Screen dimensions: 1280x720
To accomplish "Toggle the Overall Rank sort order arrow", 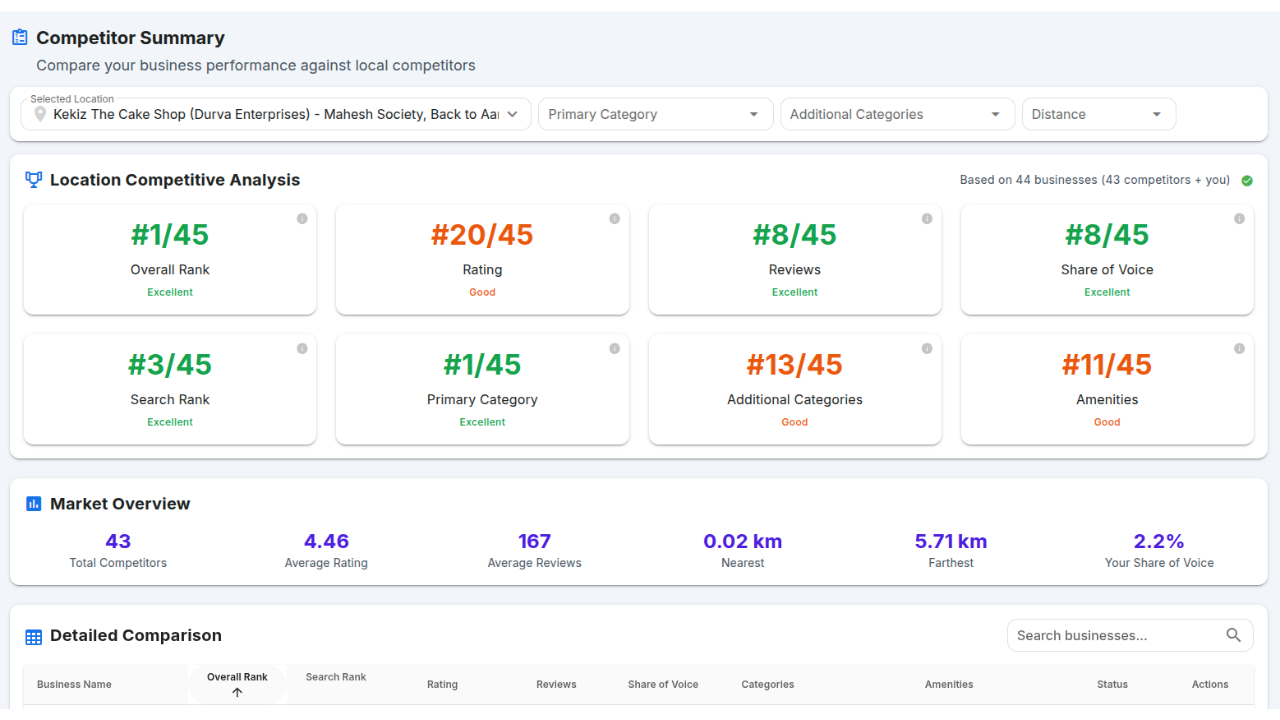I will tap(237, 691).
